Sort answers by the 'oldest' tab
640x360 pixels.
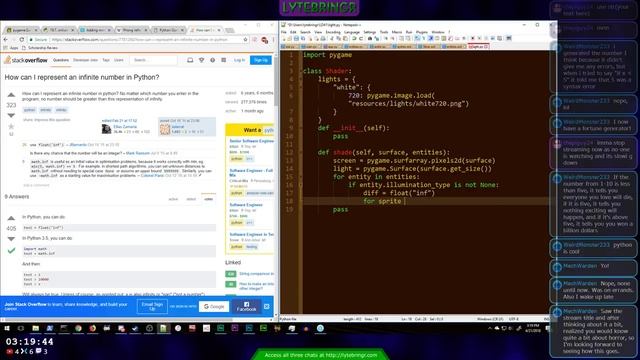[191, 199]
